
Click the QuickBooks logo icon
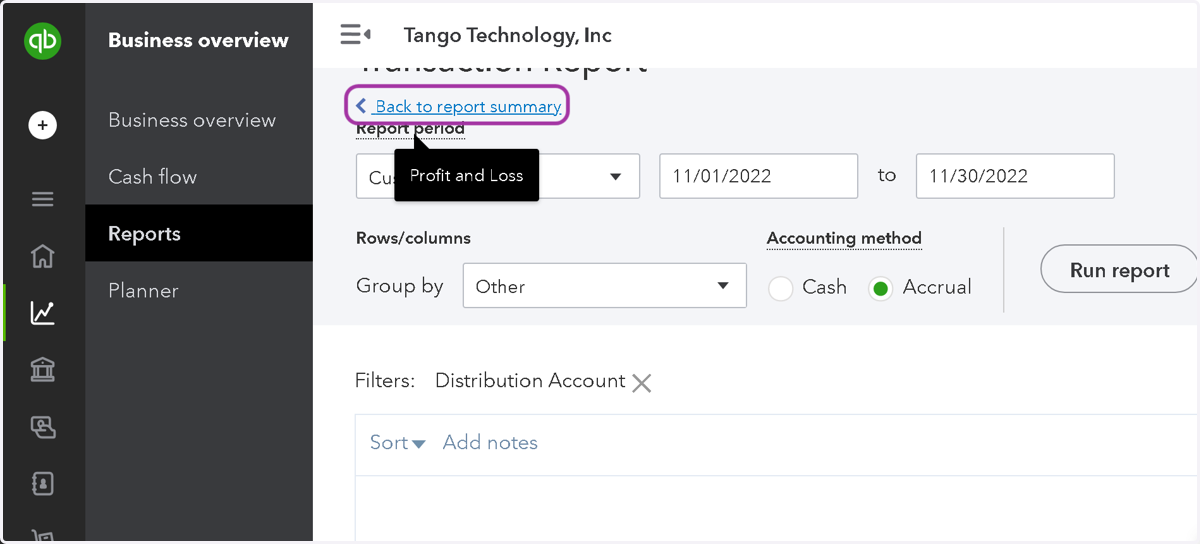point(42,41)
